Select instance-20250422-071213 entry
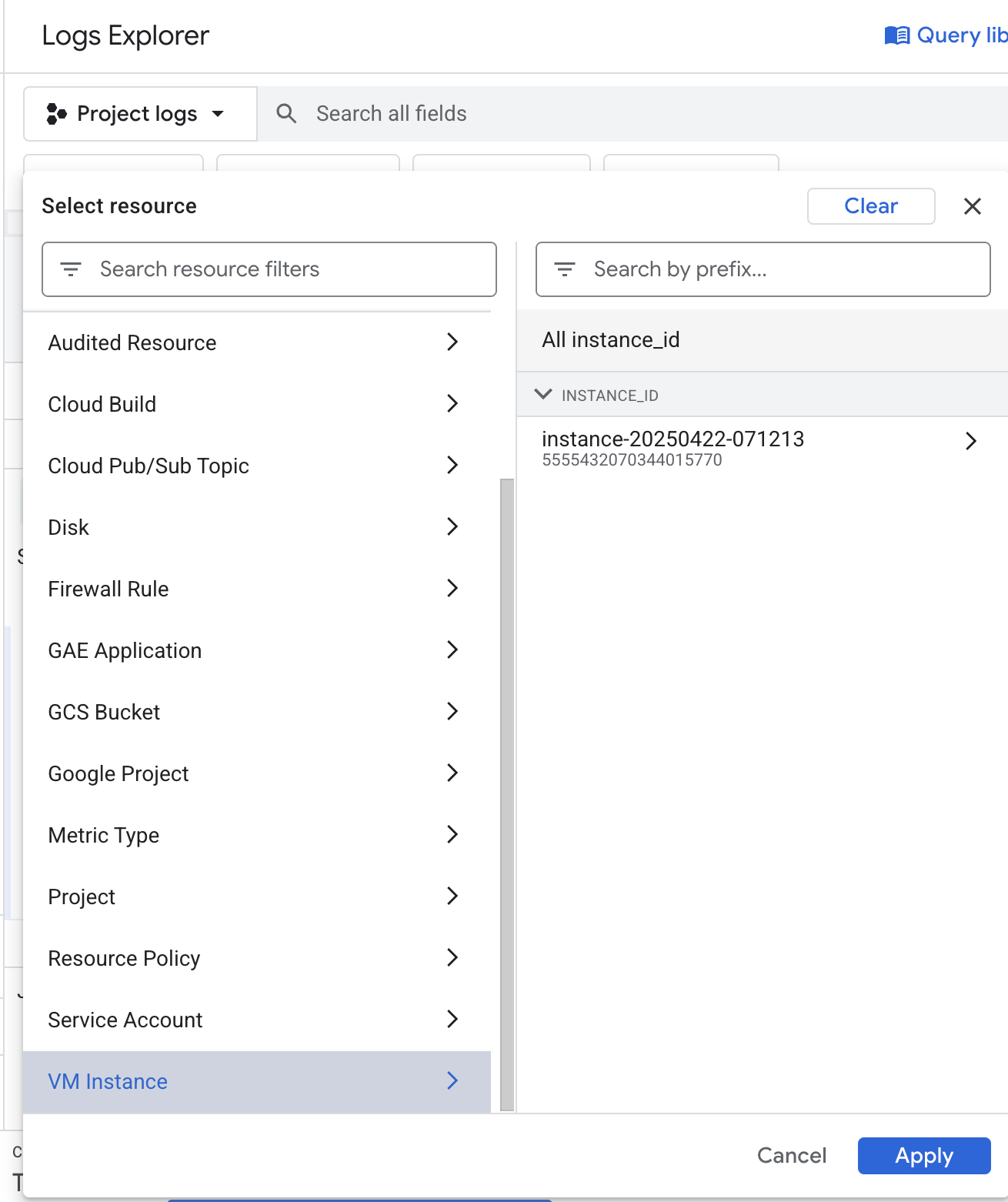 763,448
